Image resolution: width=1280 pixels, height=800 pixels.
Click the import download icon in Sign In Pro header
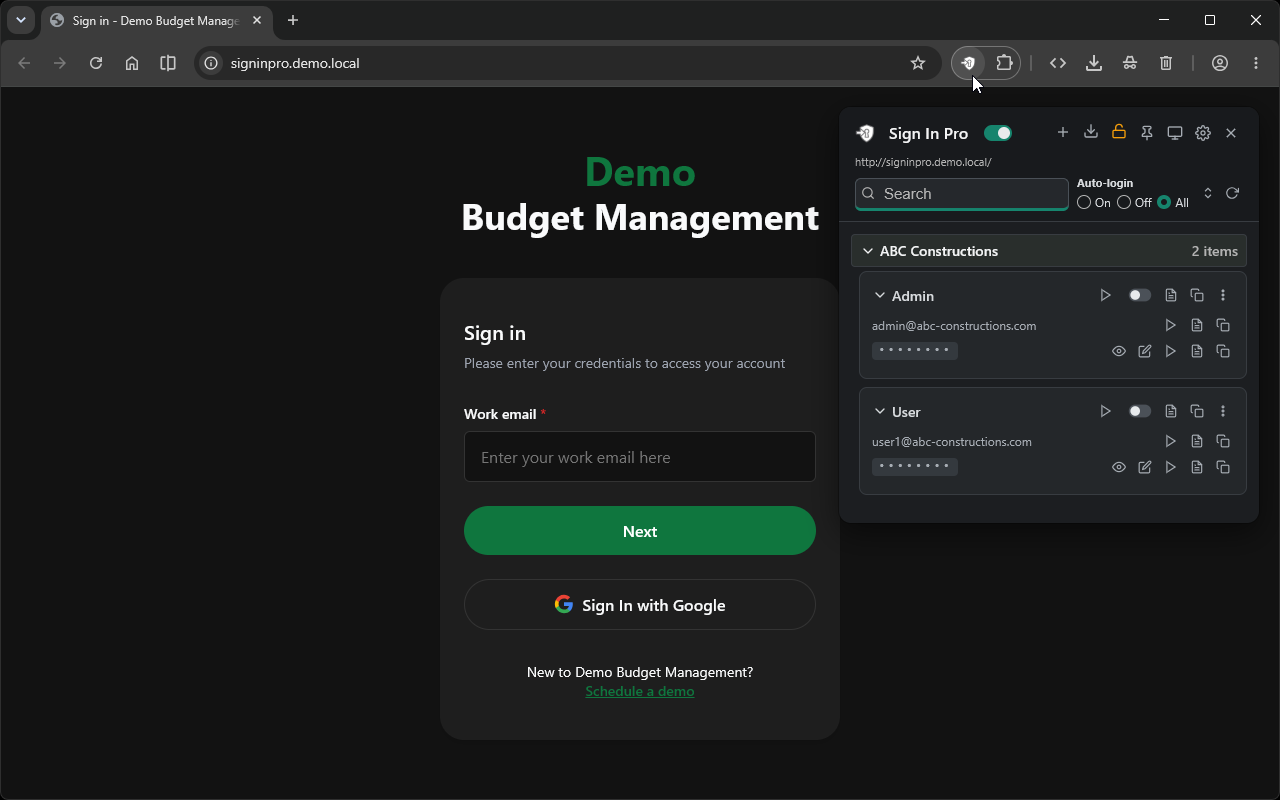1091,132
